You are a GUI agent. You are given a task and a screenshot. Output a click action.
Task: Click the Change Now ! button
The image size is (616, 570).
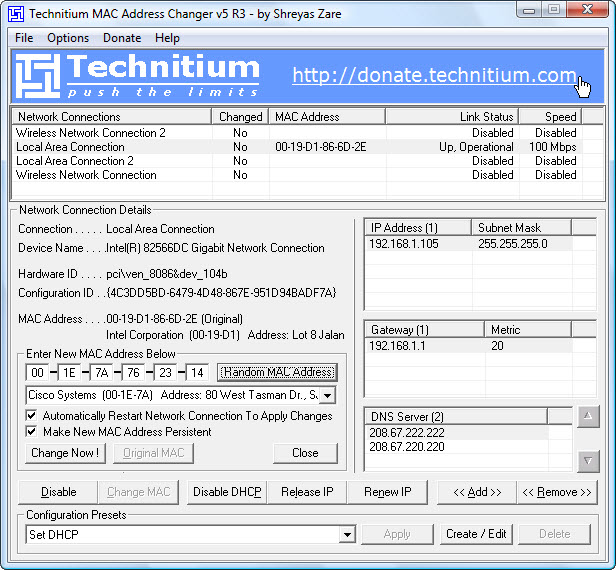[x=65, y=453]
